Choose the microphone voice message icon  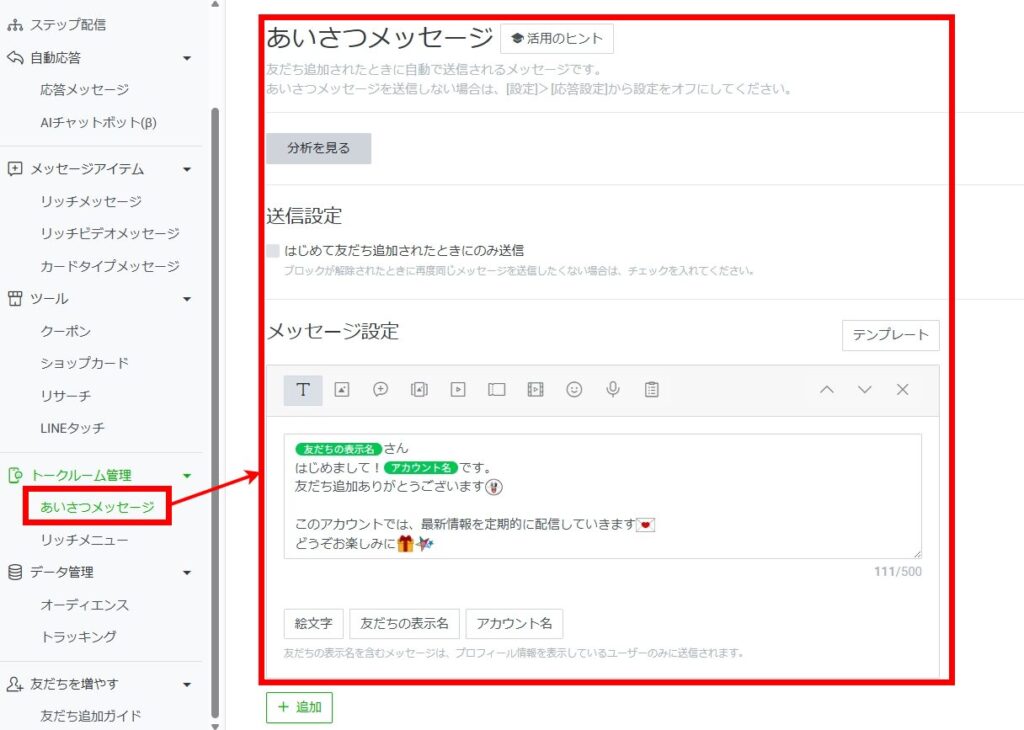point(613,390)
